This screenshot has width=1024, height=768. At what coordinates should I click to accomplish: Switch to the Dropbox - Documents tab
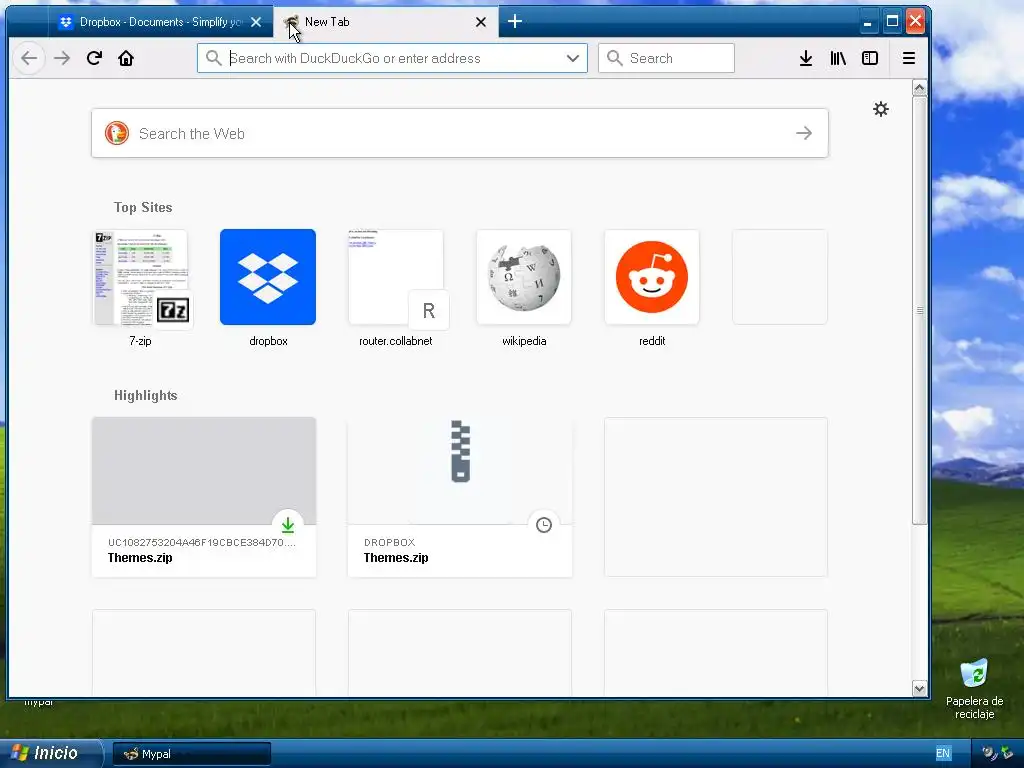[159, 22]
